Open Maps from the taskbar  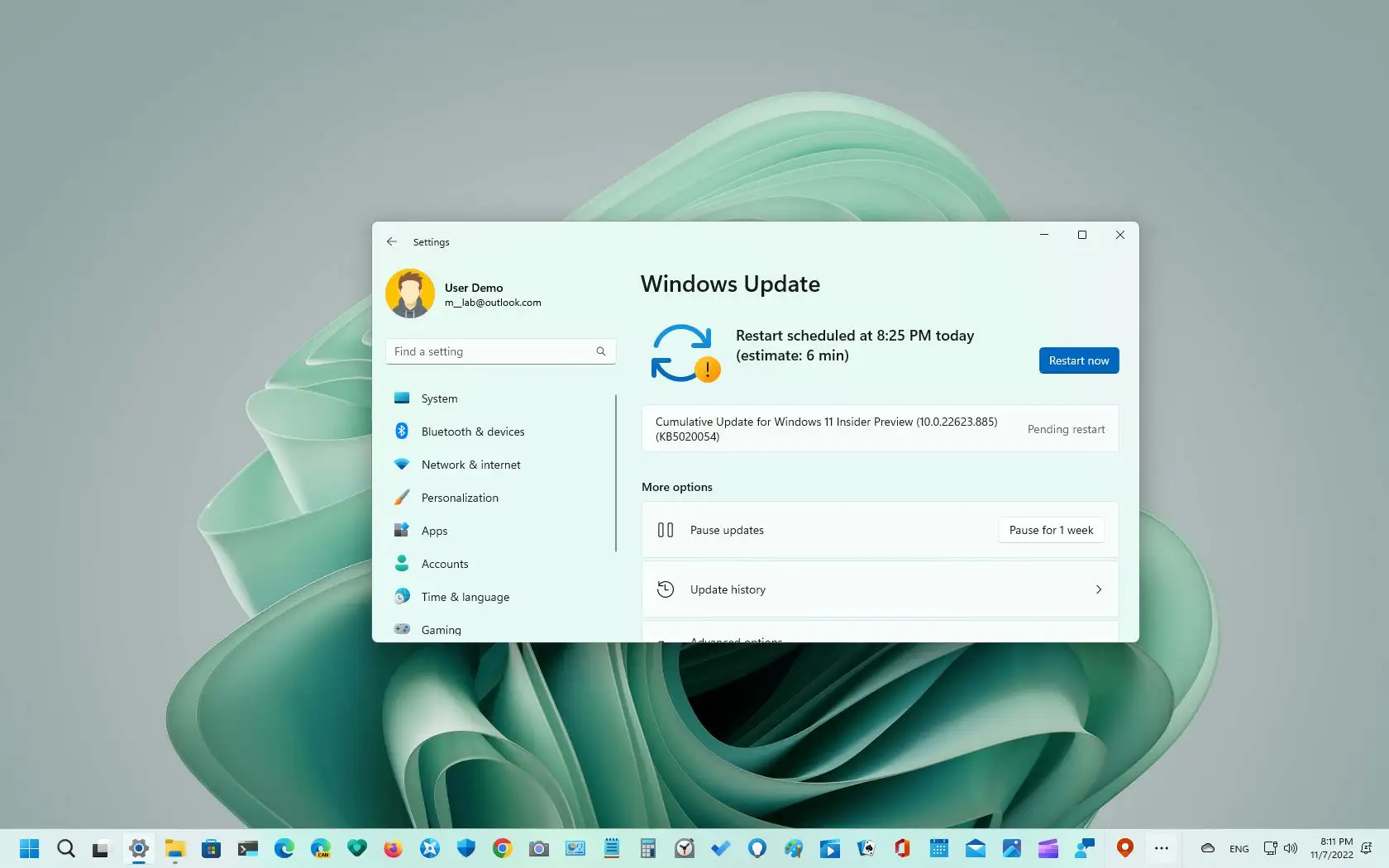(1124, 848)
